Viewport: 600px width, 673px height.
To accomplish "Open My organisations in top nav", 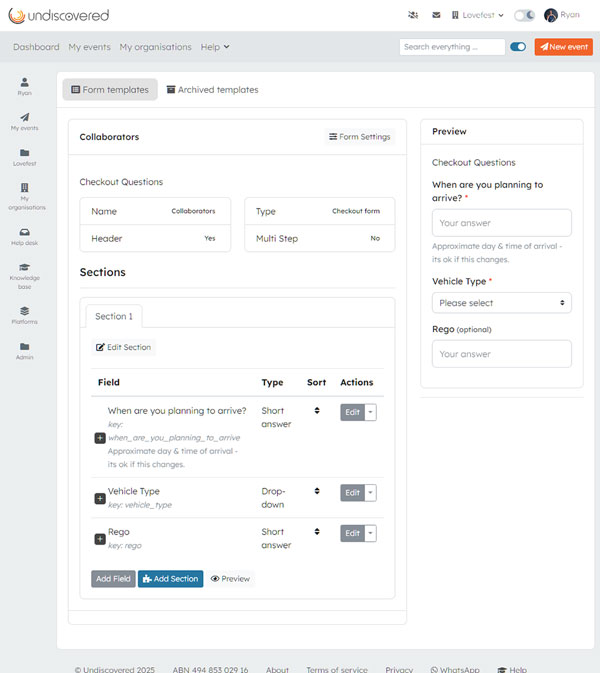I will [155, 47].
